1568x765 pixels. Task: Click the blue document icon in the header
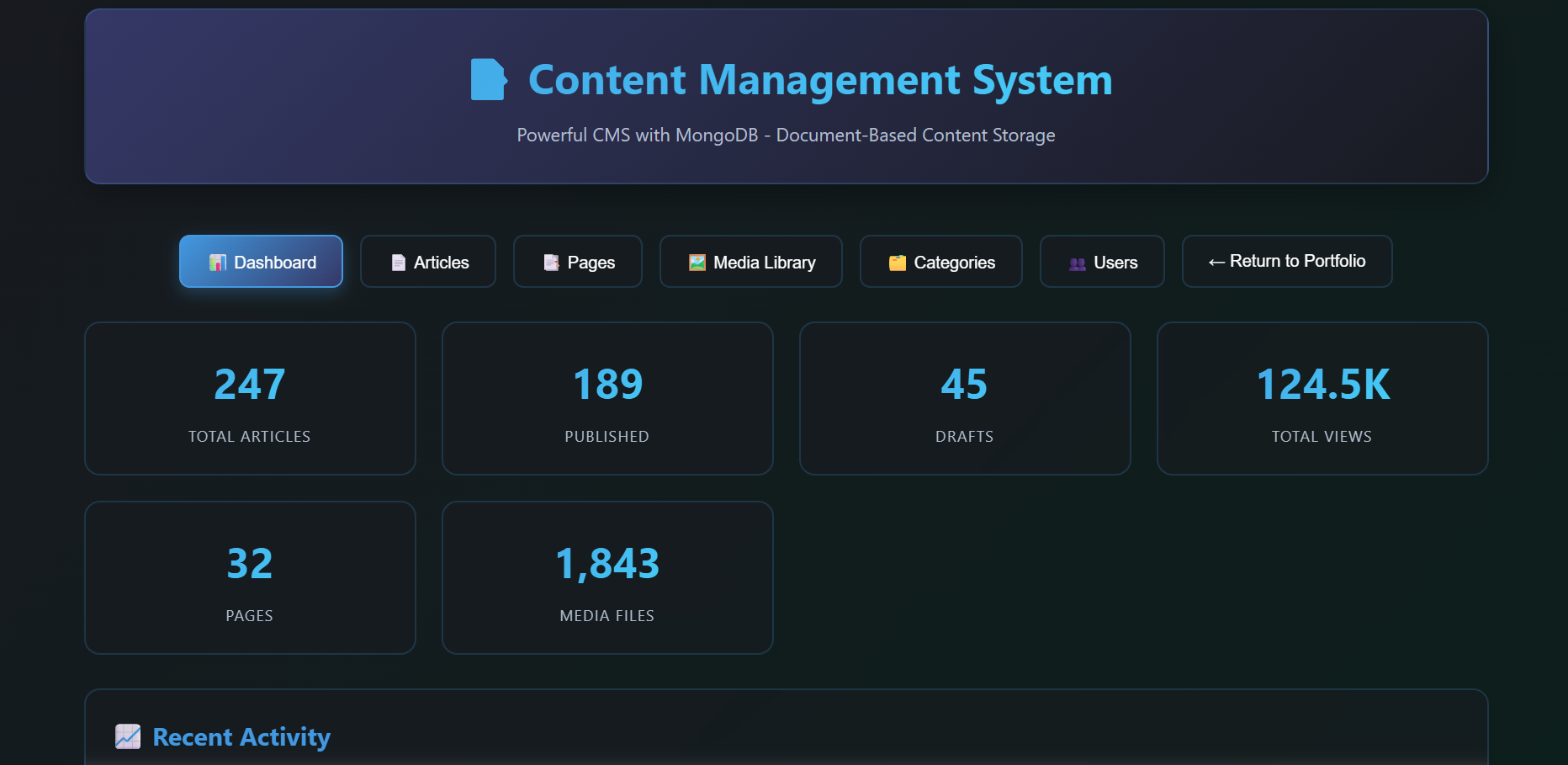[489, 79]
